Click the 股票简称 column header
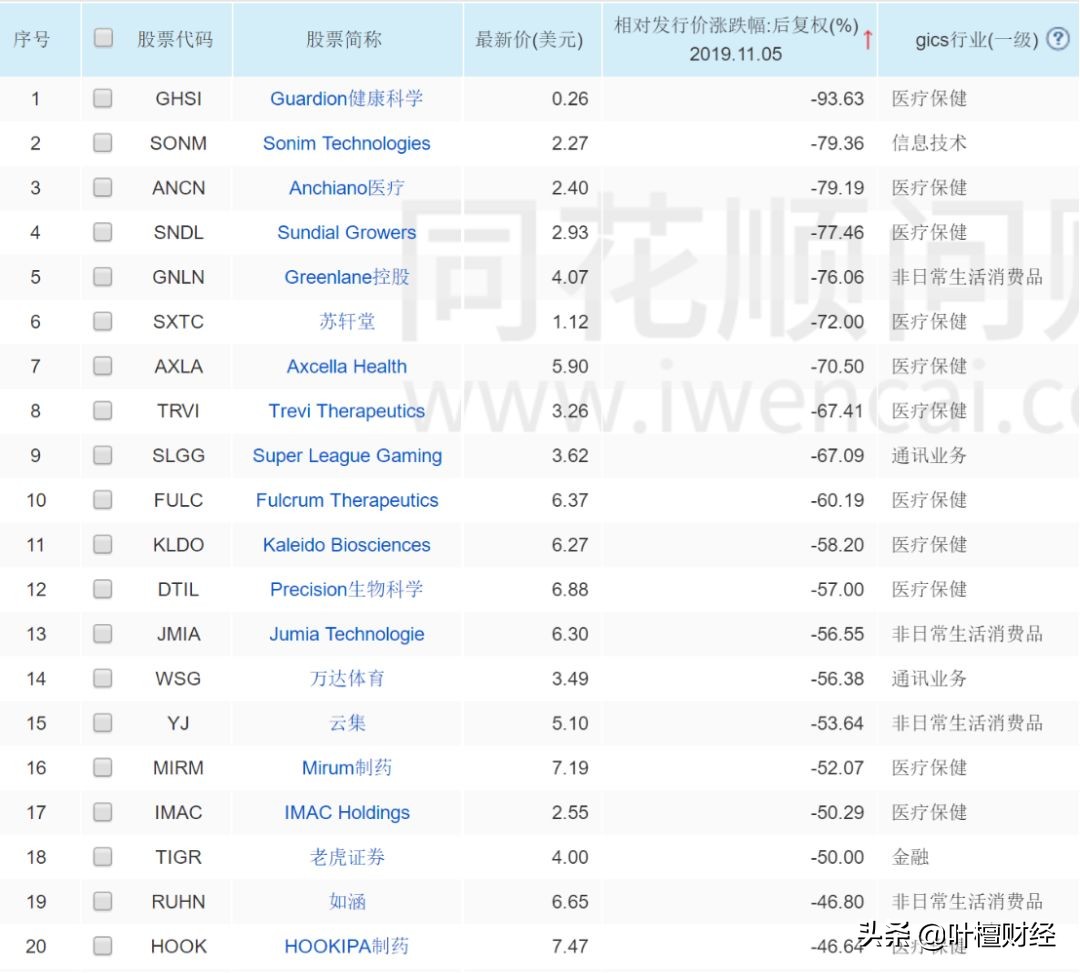 pos(346,38)
